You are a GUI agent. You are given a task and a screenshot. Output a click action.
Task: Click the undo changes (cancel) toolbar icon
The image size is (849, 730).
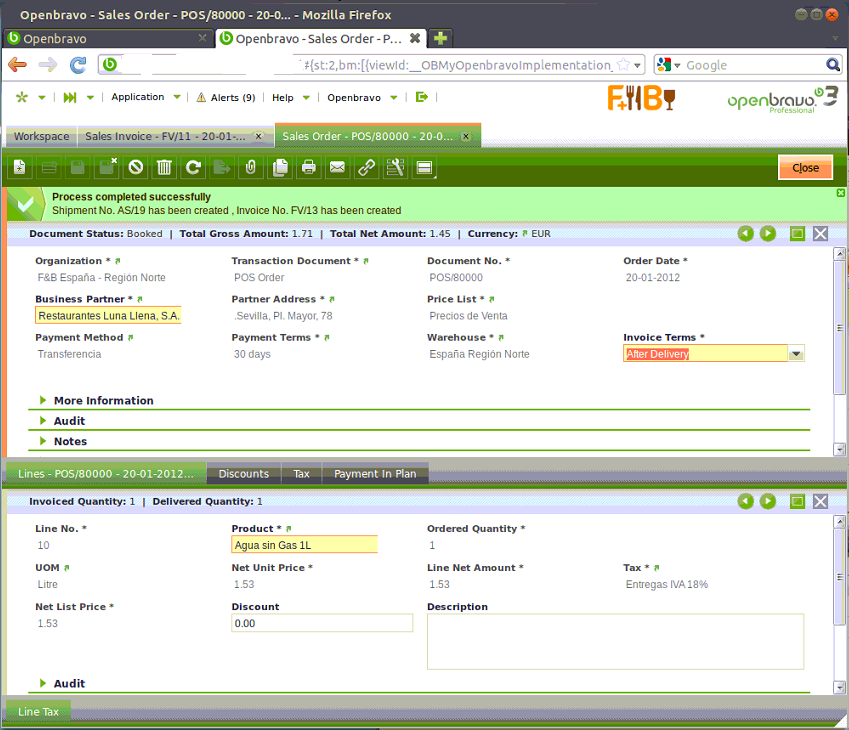coord(135,168)
